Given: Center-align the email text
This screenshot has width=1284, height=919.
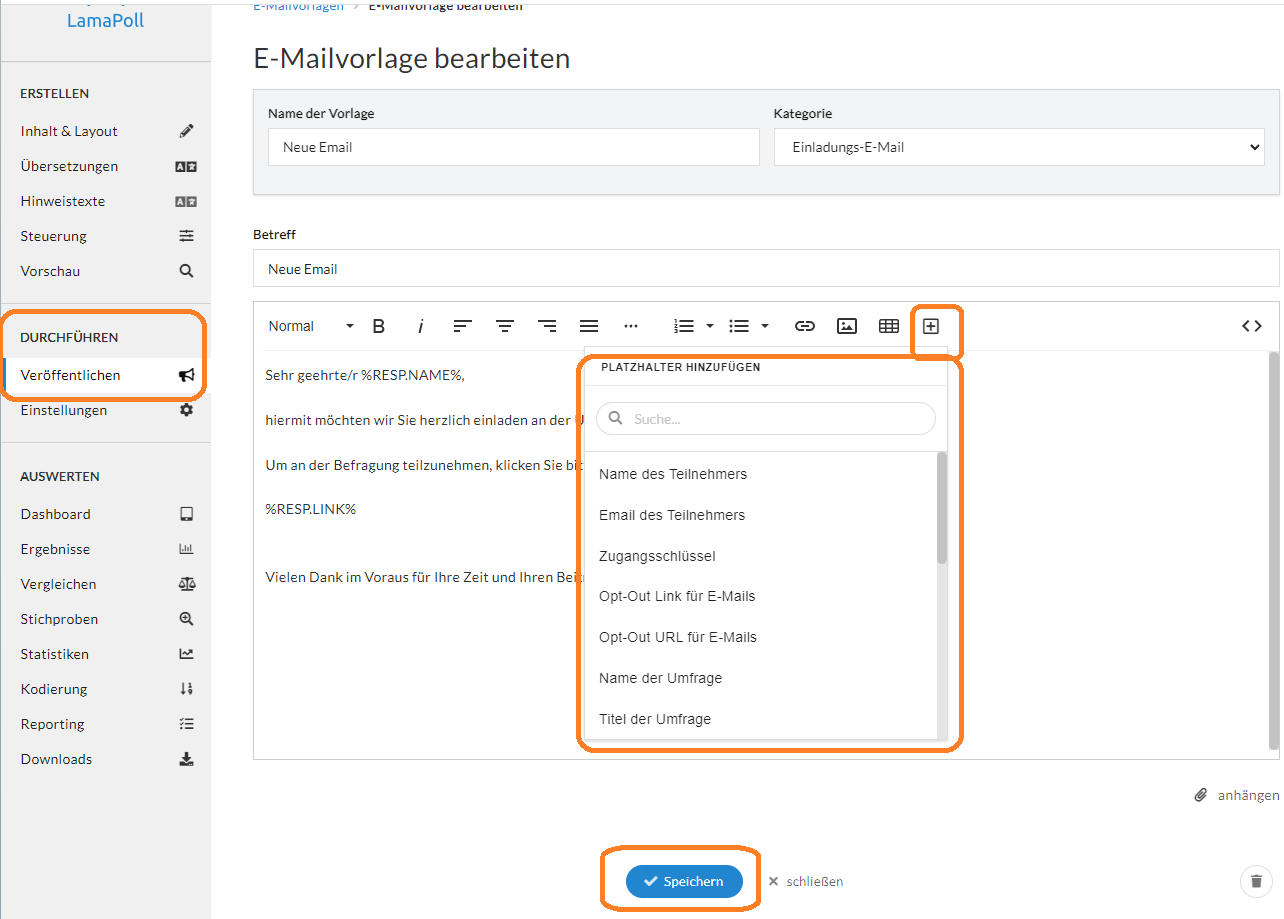Looking at the screenshot, I should (505, 325).
